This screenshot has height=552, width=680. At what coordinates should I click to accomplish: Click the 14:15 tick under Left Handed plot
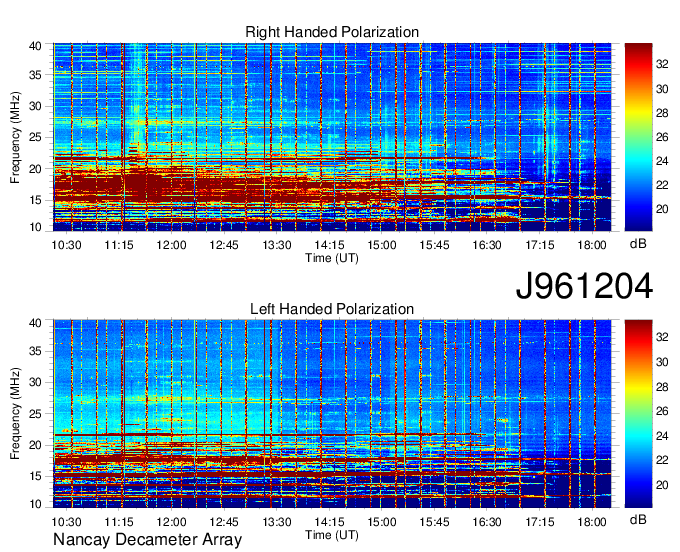[329, 522]
